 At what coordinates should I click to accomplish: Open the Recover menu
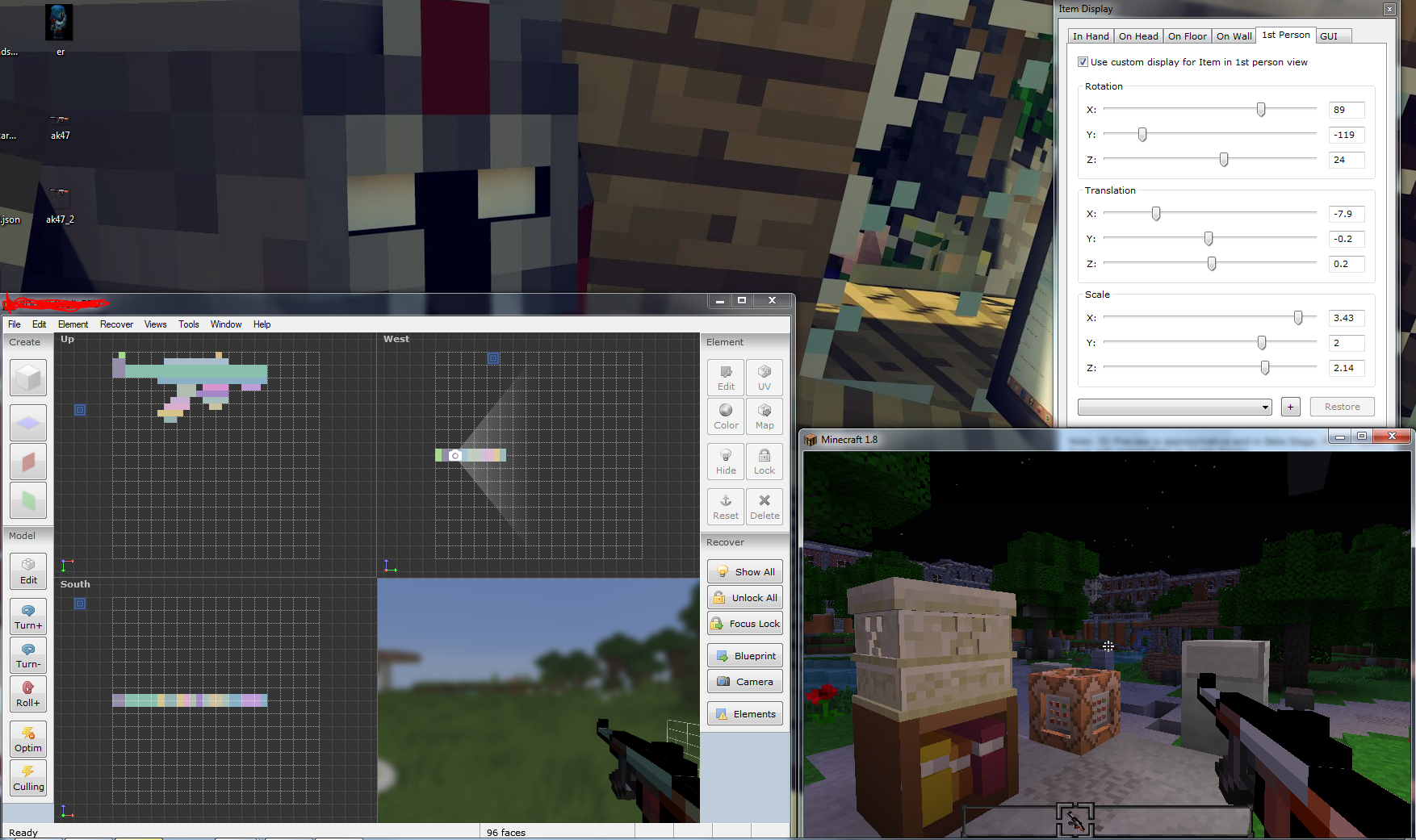tap(116, 324)
